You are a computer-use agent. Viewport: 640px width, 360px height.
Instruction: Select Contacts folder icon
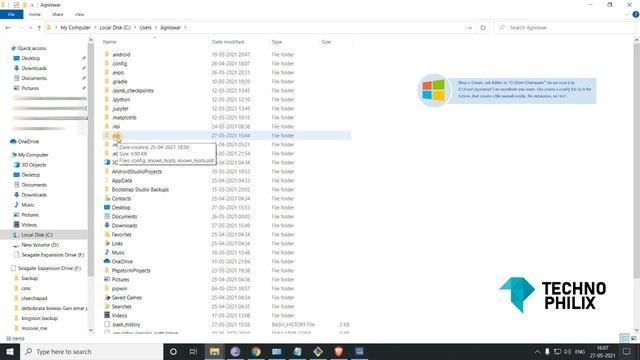pos(107,198)
